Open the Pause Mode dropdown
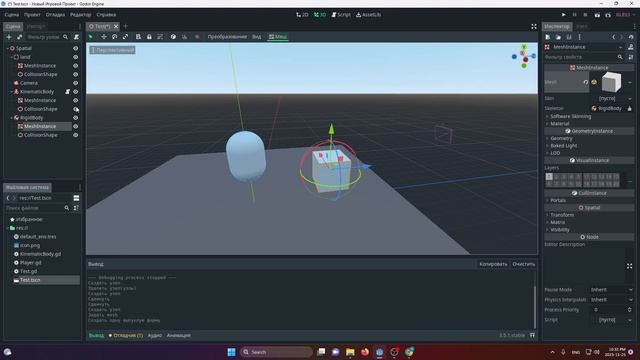The height and width of the screenshot is (360, 640). point(611,290)
